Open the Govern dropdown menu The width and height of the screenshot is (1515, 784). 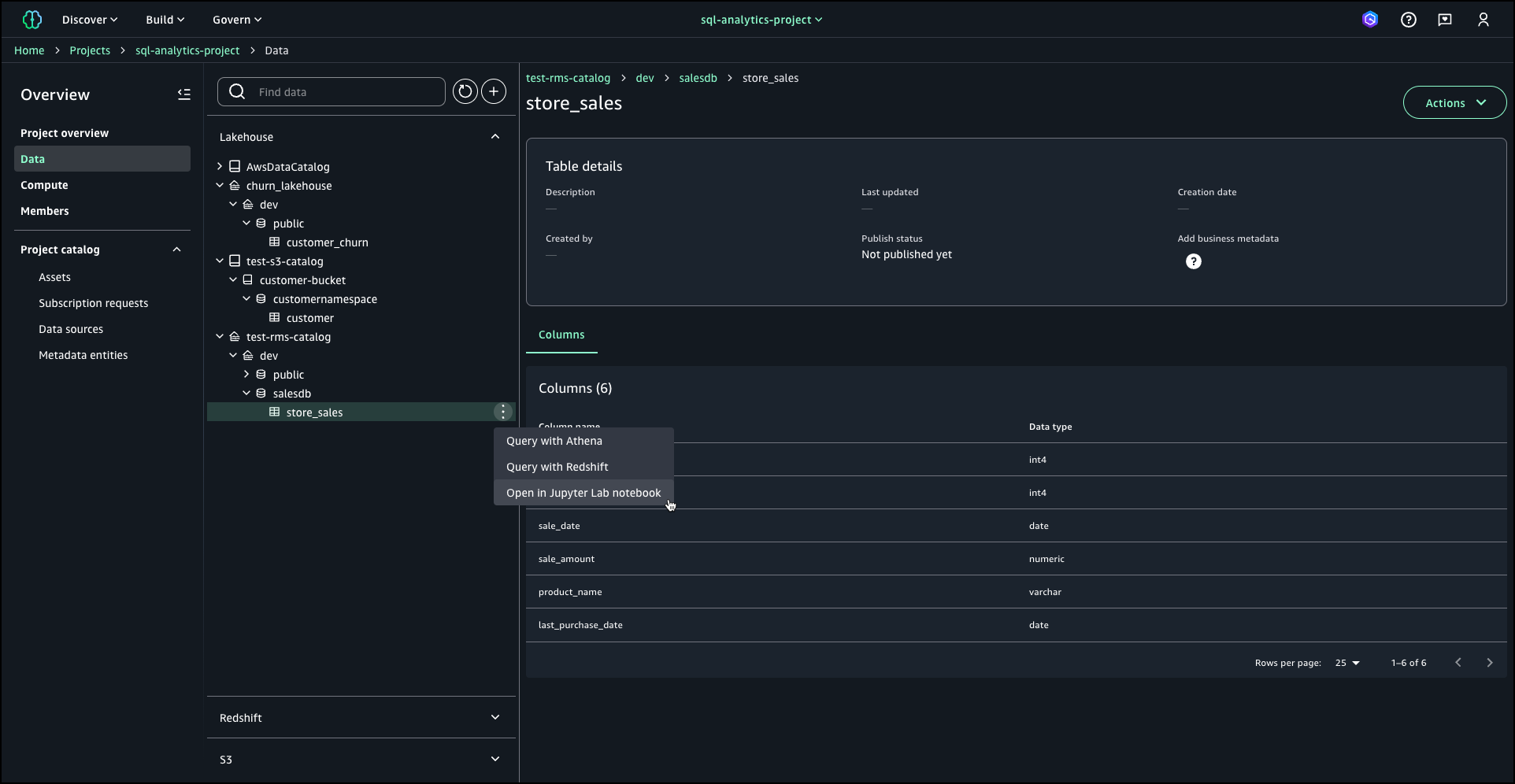pyautogui.click(x=237, y=20)
